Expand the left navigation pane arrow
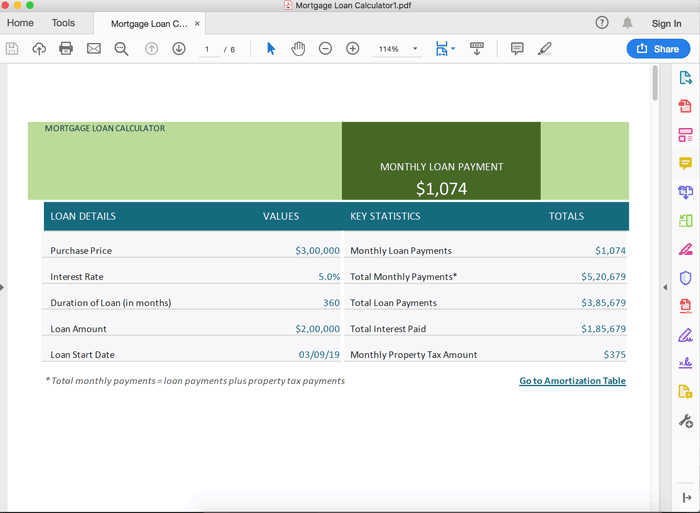This screenshot has height=513, width=700. [2, 287]
